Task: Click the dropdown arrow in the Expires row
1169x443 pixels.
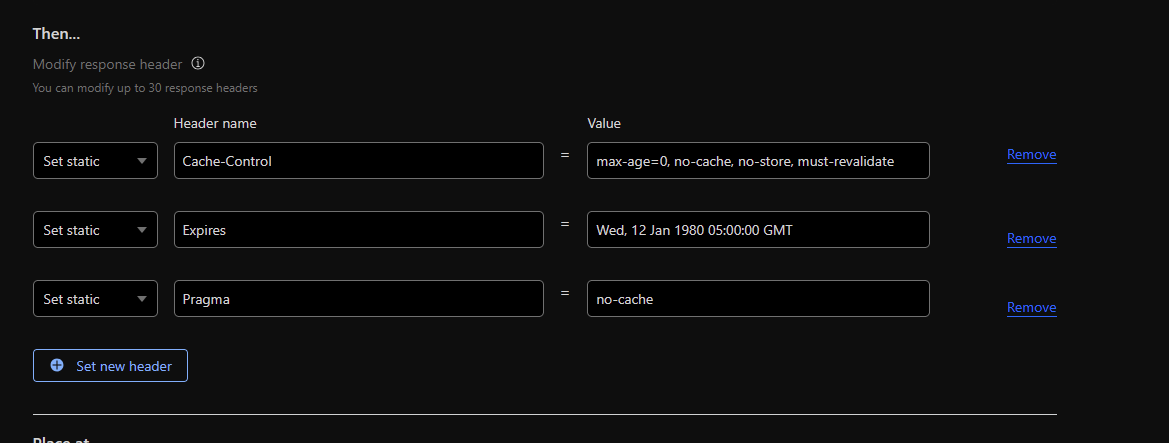Action: pos(142,230)
